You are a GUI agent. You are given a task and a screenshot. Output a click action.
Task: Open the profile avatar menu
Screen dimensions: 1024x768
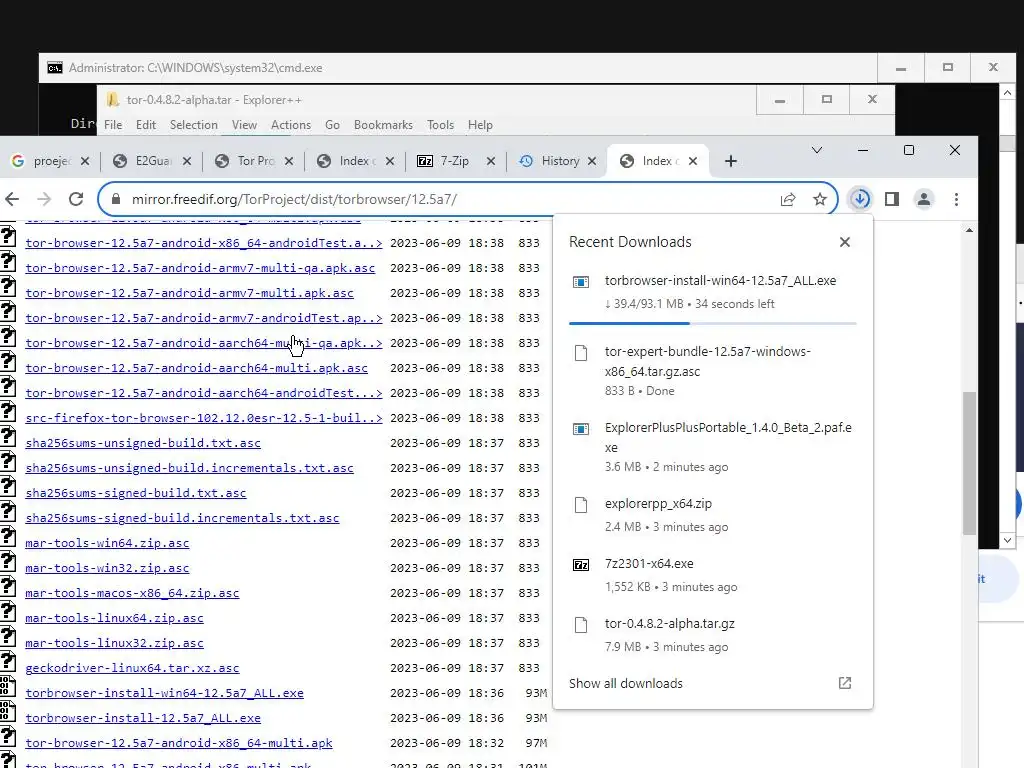click(x=923, y=199)
